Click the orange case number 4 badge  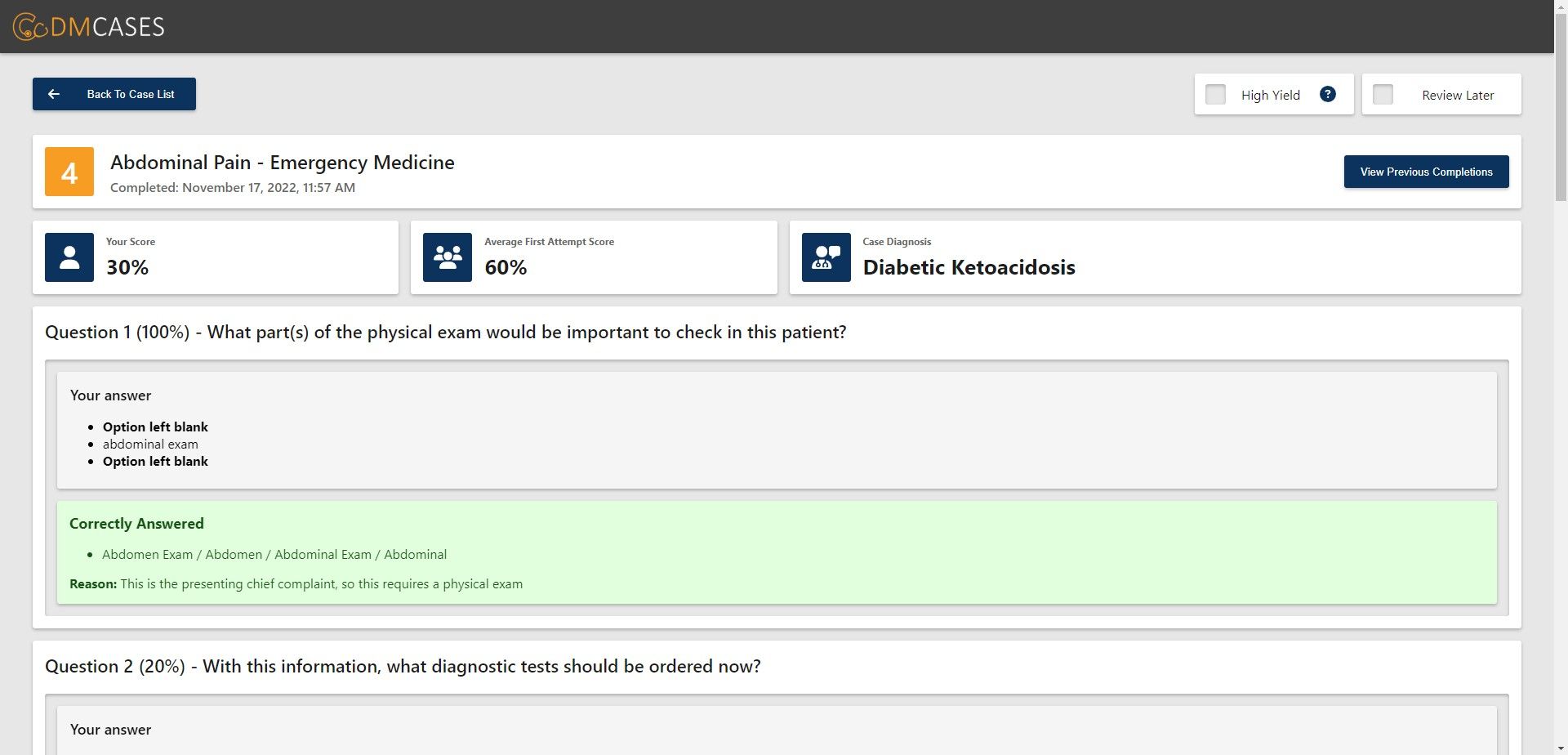point(69,172)
